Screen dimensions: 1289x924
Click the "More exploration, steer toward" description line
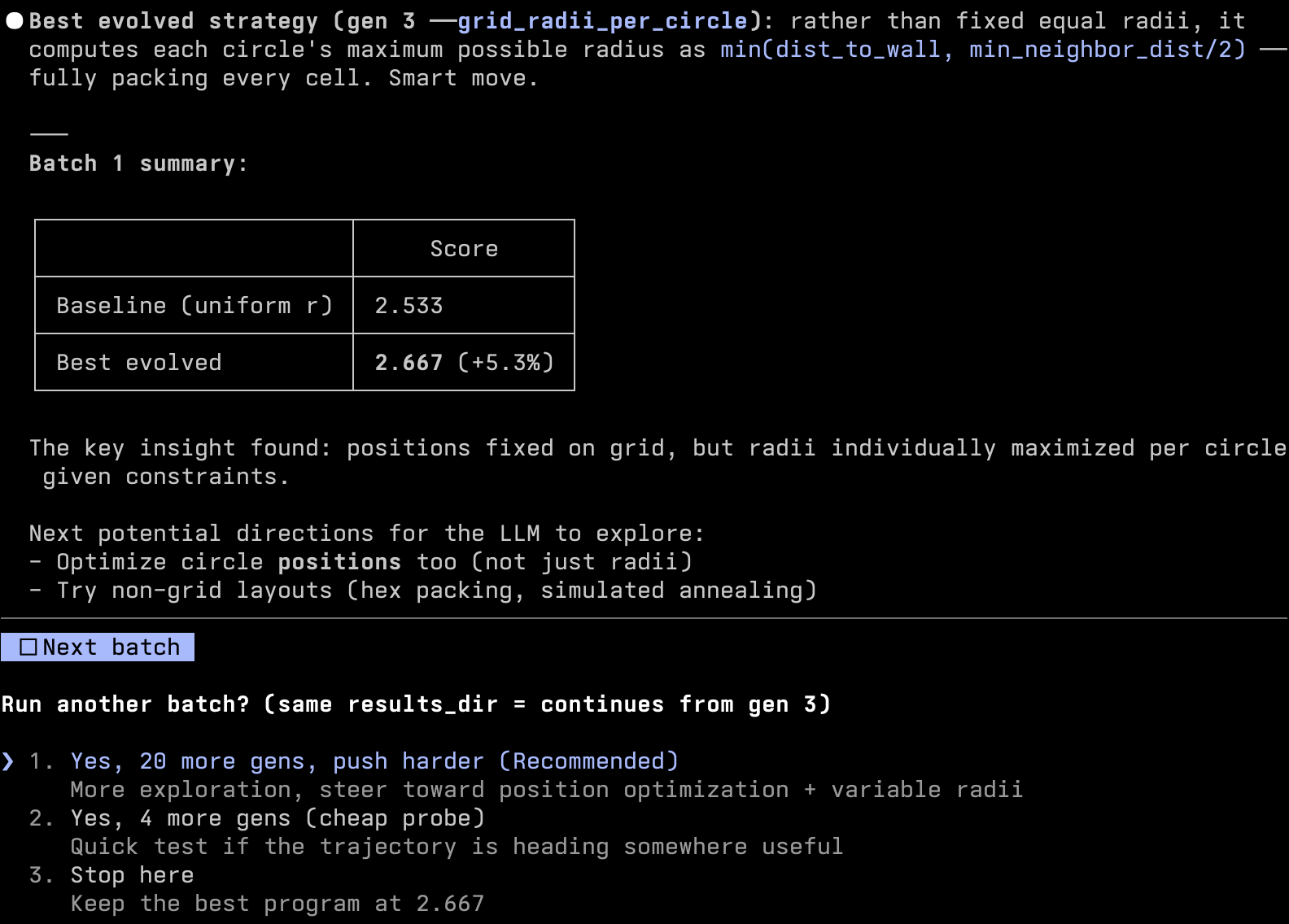click(x=545, y=790)
